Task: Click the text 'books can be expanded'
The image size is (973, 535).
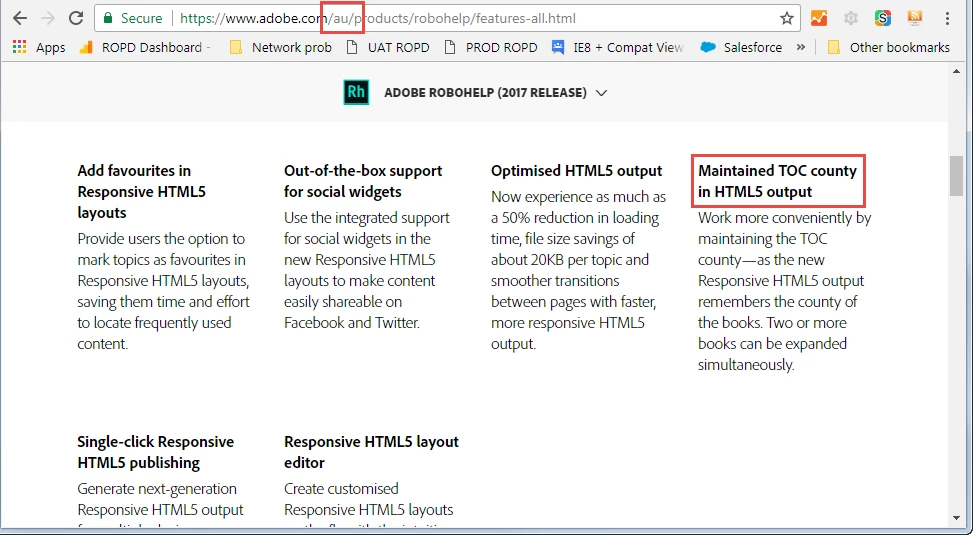Action: [772, 344]
